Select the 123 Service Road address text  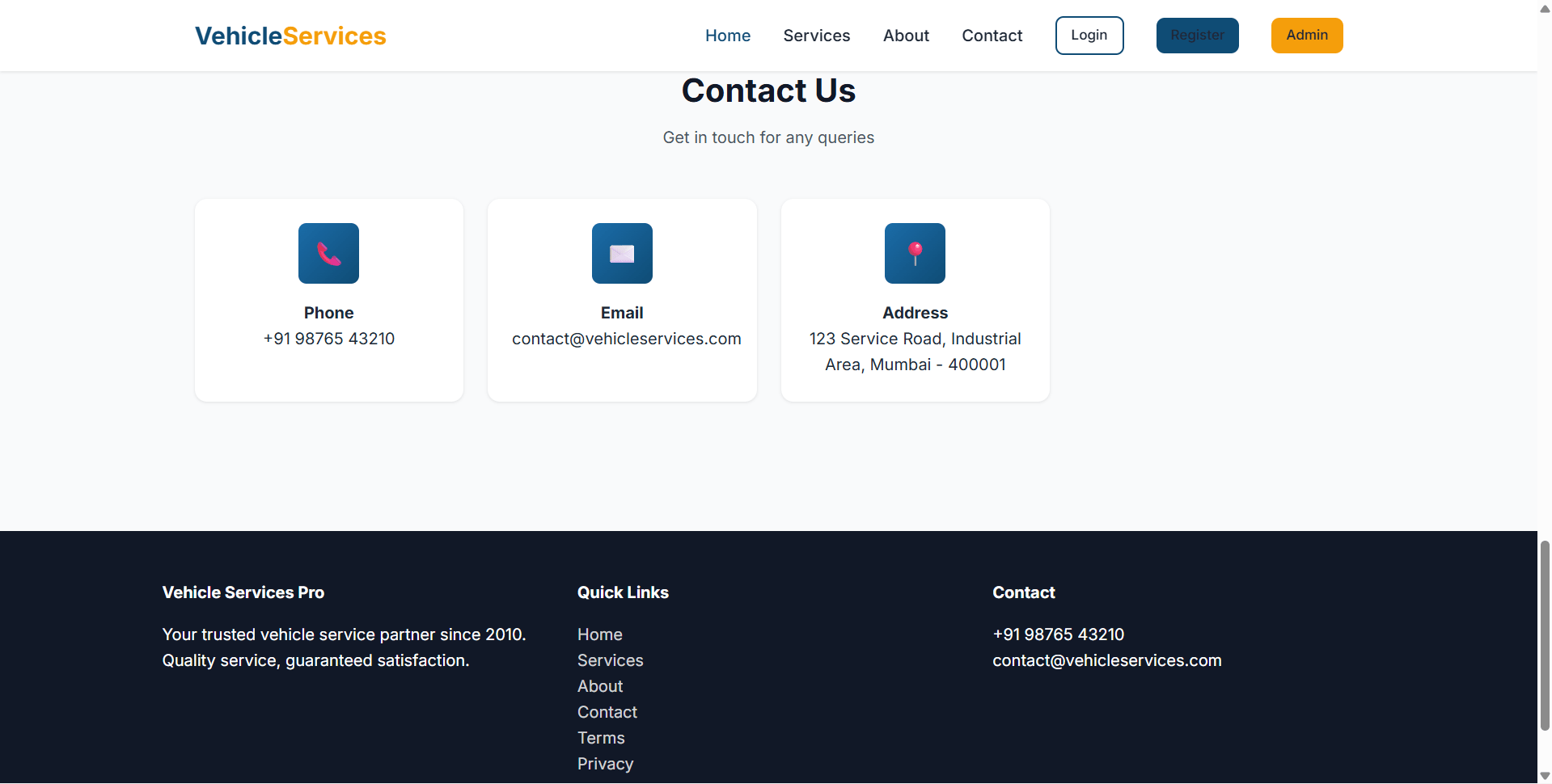(x=915, y=352)
